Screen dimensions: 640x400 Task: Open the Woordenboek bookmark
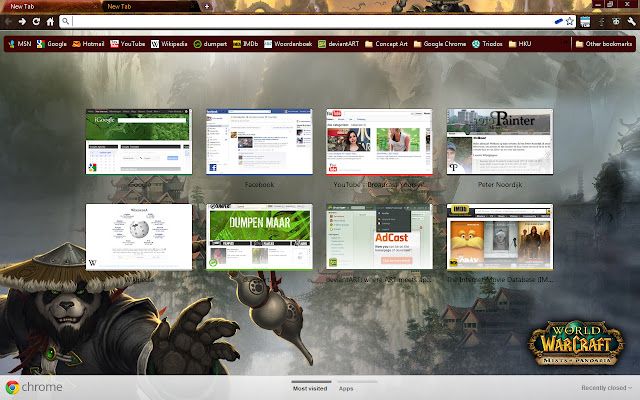pos(288,44)
